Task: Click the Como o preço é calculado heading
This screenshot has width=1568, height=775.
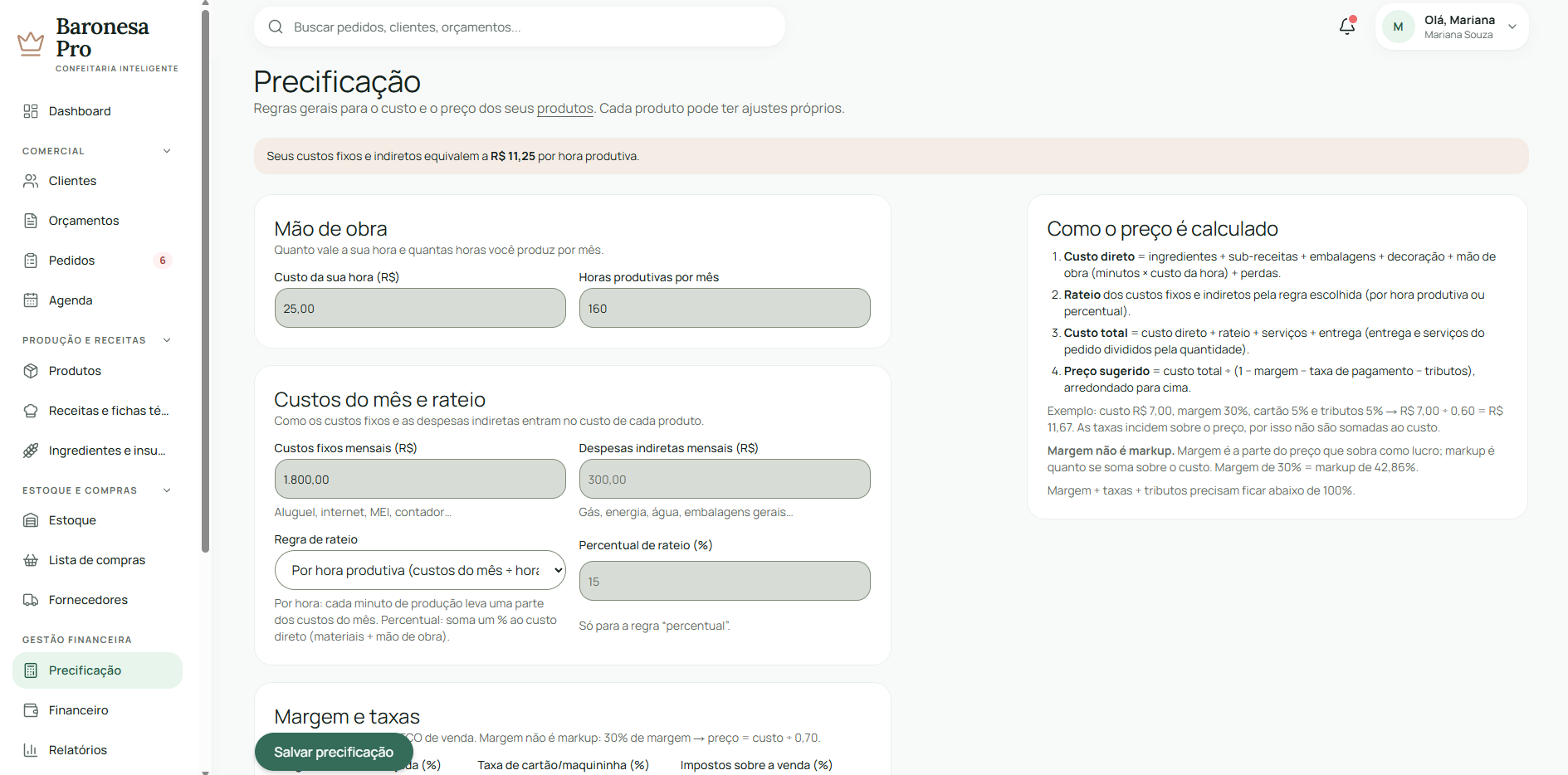Action: (1162, 229)
